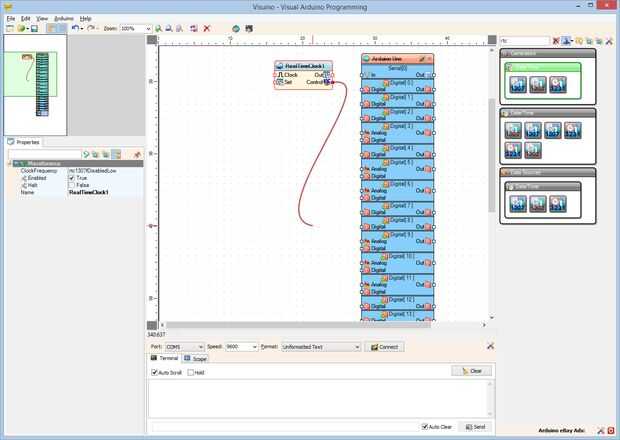The width and height of the screenshot is (620, 440).
Task: Click the pin icon in Properties toolbar
Action: pos(137,155)
